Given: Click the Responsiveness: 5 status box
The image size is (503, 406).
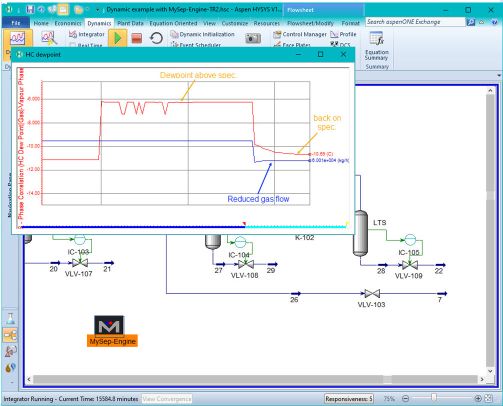Looking at the screenshot, I should [x=349, y=399].
